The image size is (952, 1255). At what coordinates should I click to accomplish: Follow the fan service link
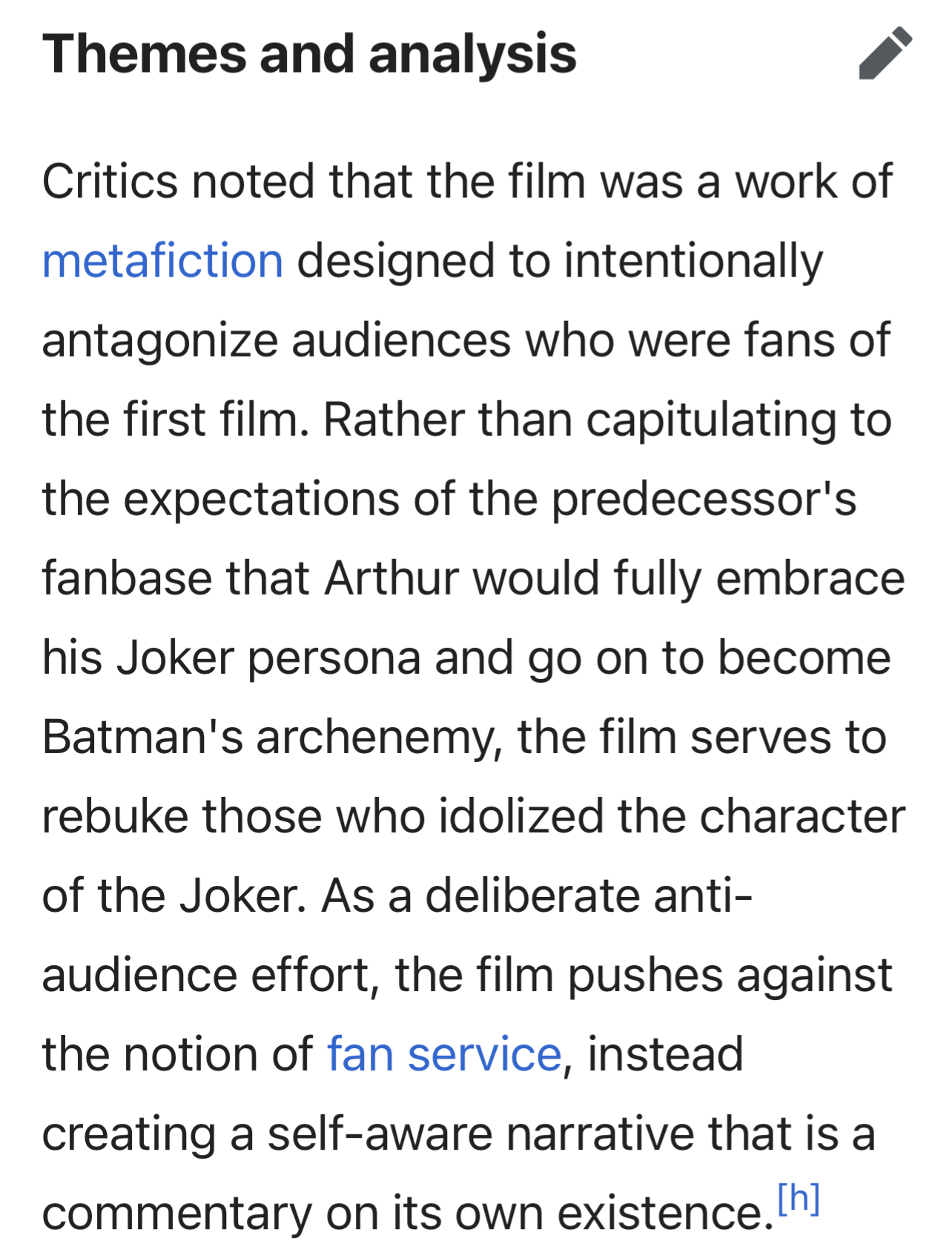pos(444,1054)
